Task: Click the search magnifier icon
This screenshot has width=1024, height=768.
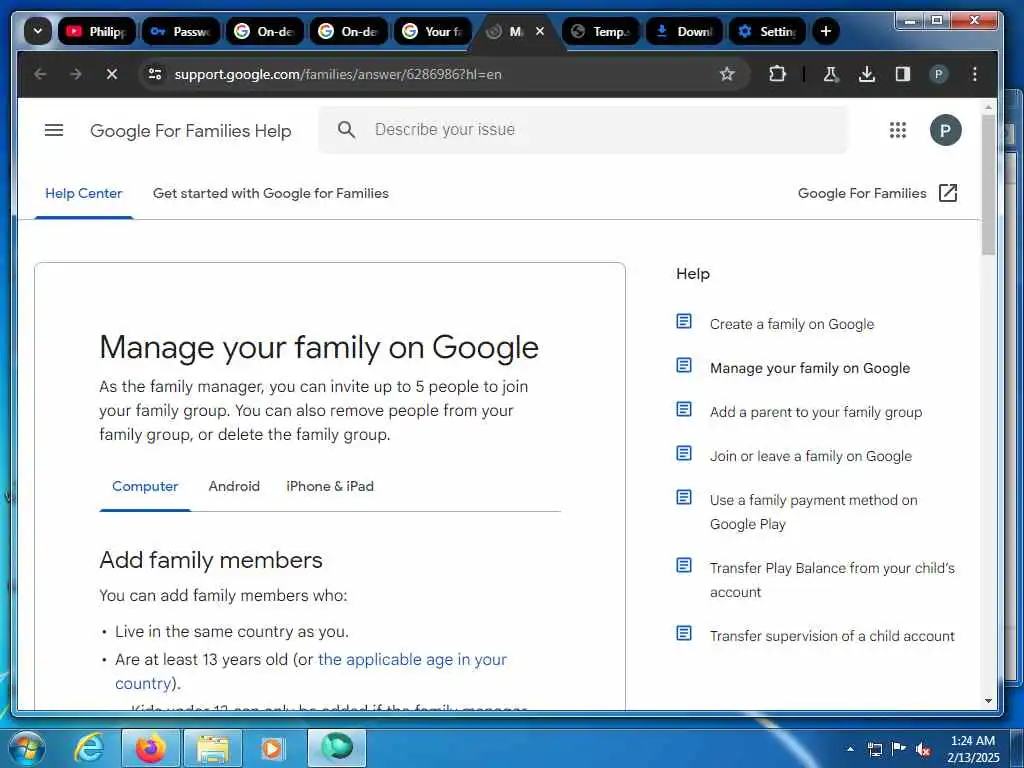Action: (x=346, y=129)
